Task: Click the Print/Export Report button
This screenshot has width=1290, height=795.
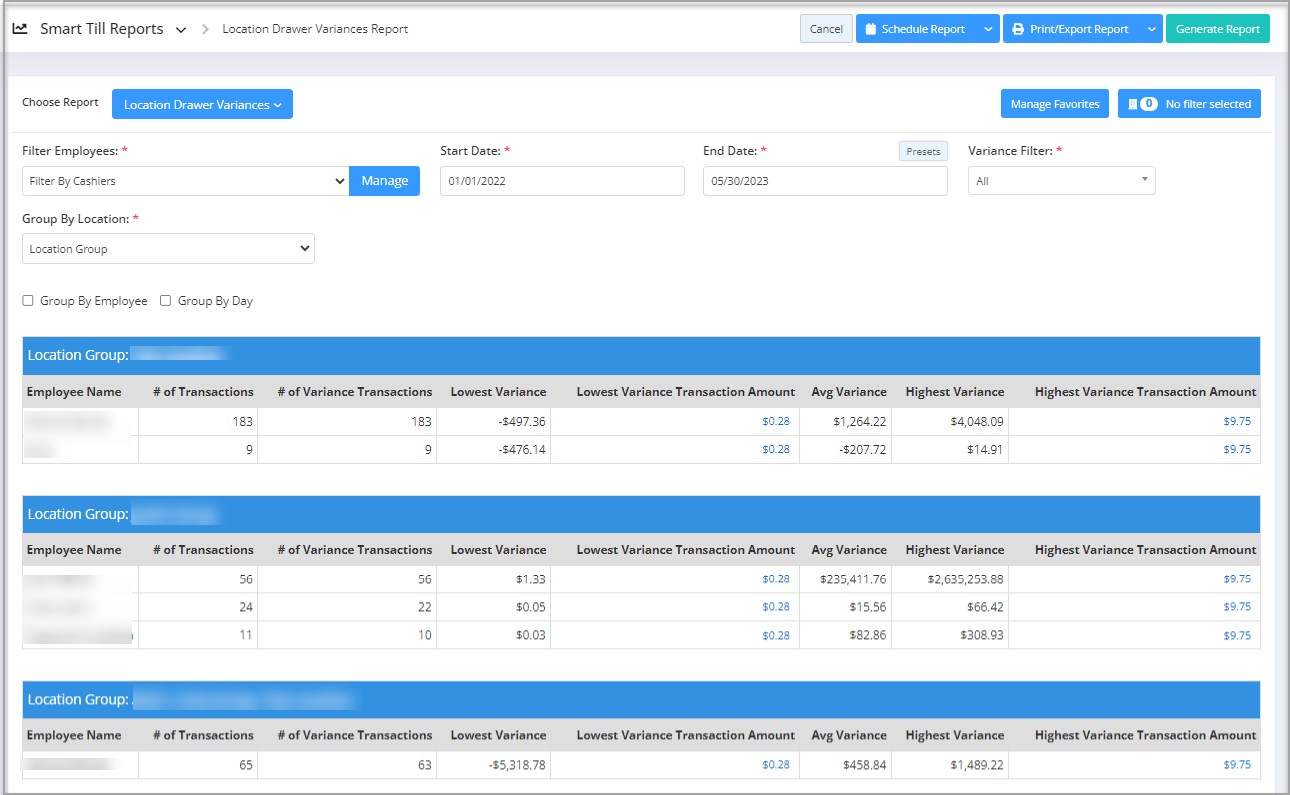Action: pos(1070,29)
